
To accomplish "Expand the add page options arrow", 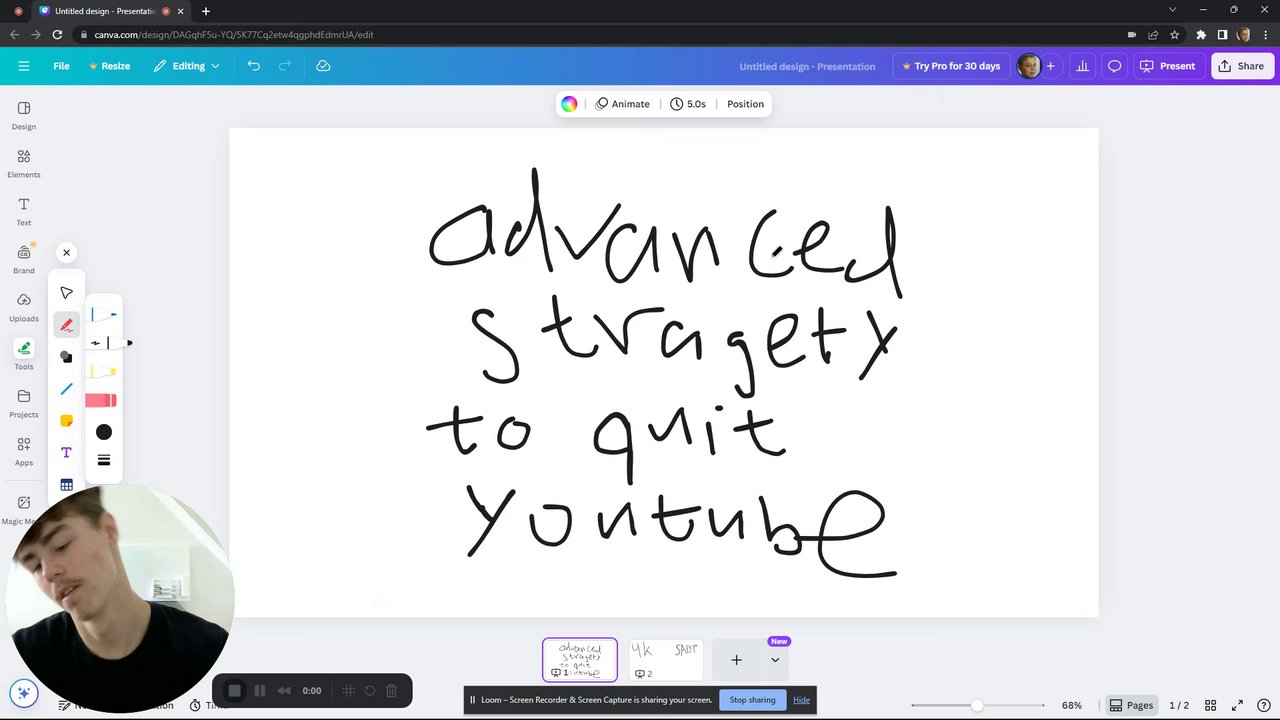I will pyautogui.click(x=775, y=660).
